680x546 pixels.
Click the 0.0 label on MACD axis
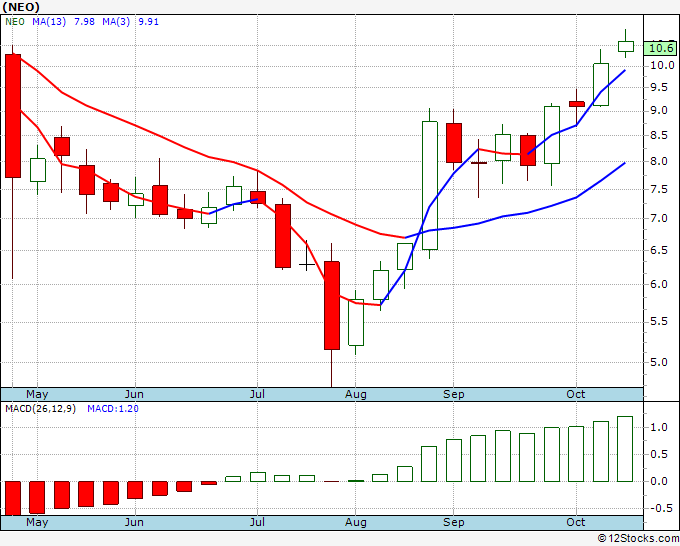click(x=659, y=481)
